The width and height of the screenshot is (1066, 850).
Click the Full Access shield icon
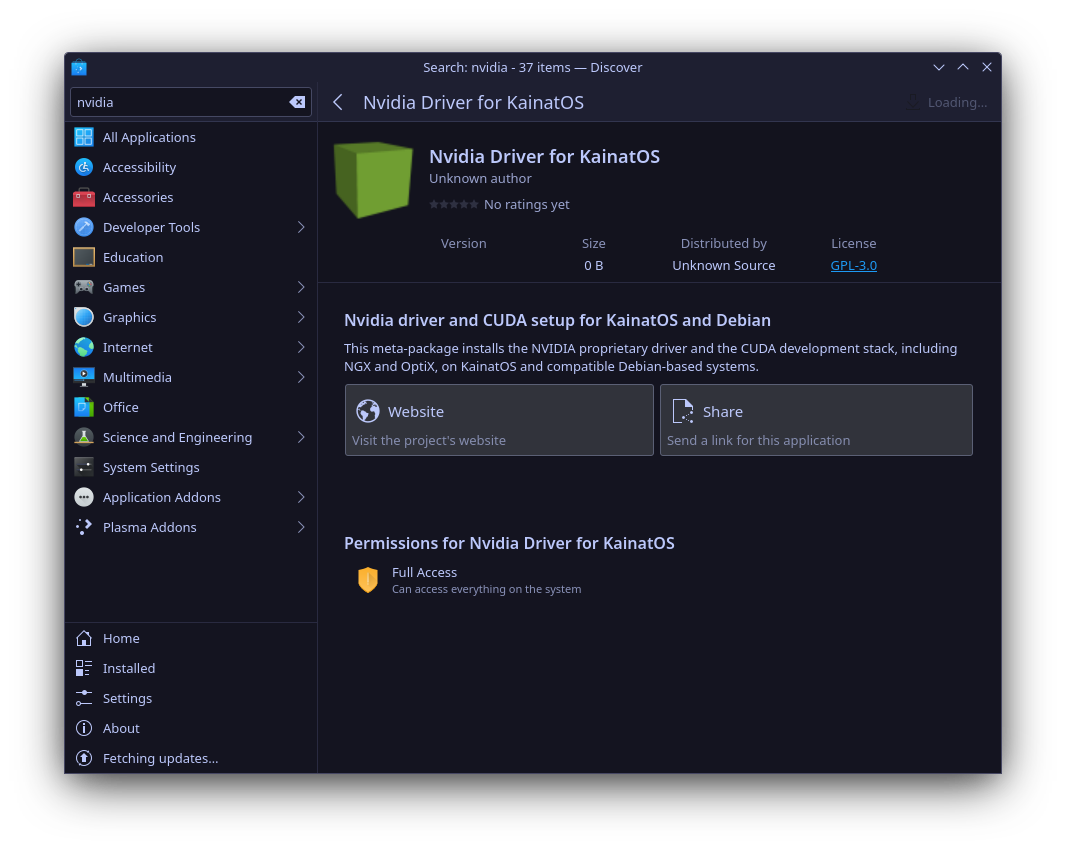368,580
